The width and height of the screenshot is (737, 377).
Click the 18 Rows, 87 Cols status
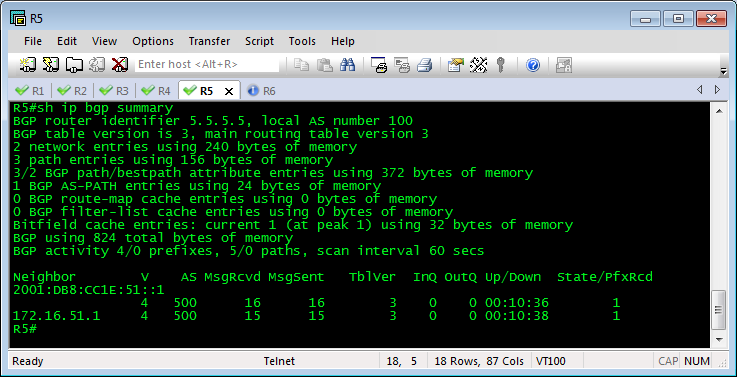coord(479,361)
